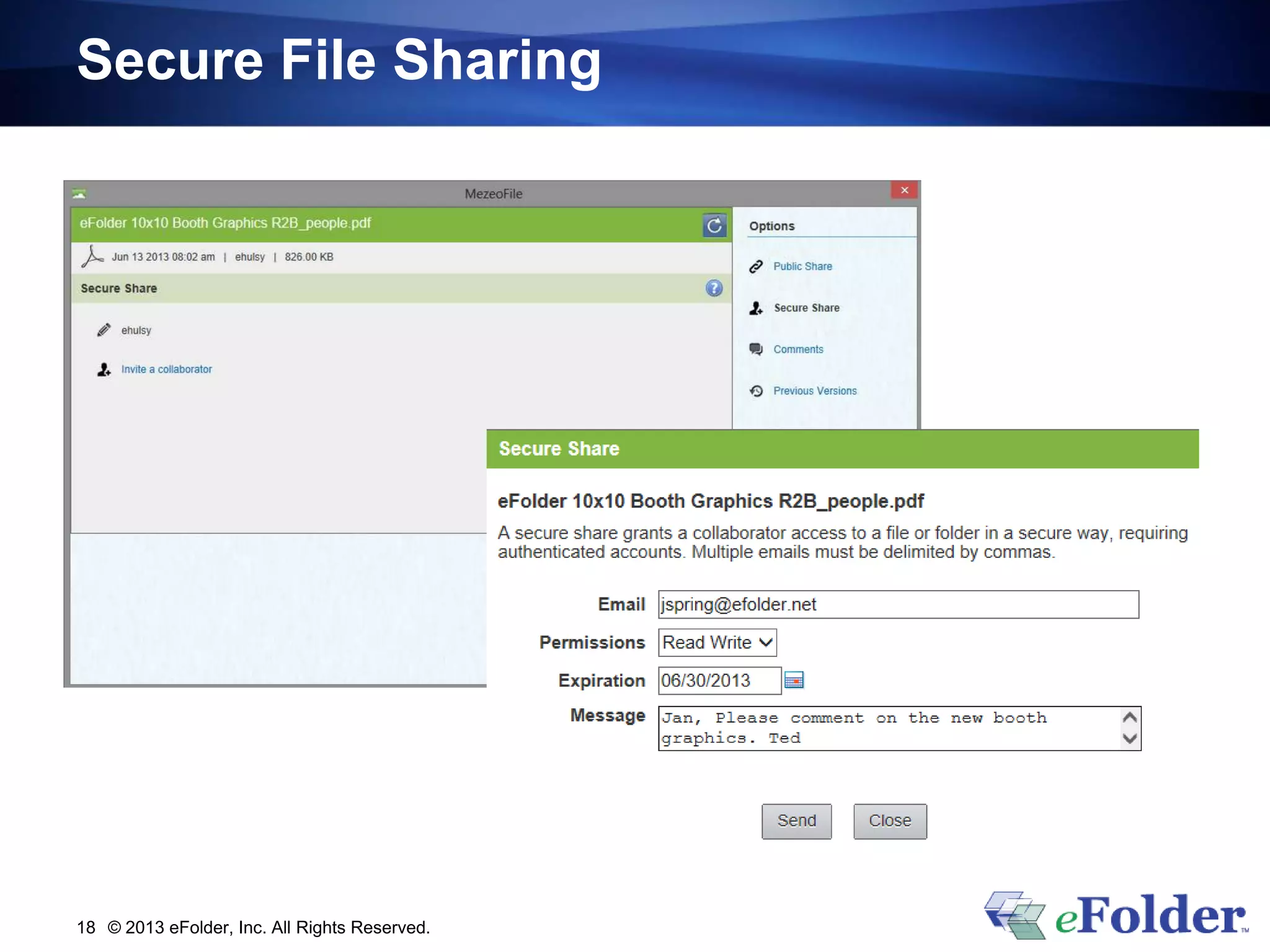Select the ehulsy collaborator entry
Screen dimensions: 1270x952
(136, 330)
